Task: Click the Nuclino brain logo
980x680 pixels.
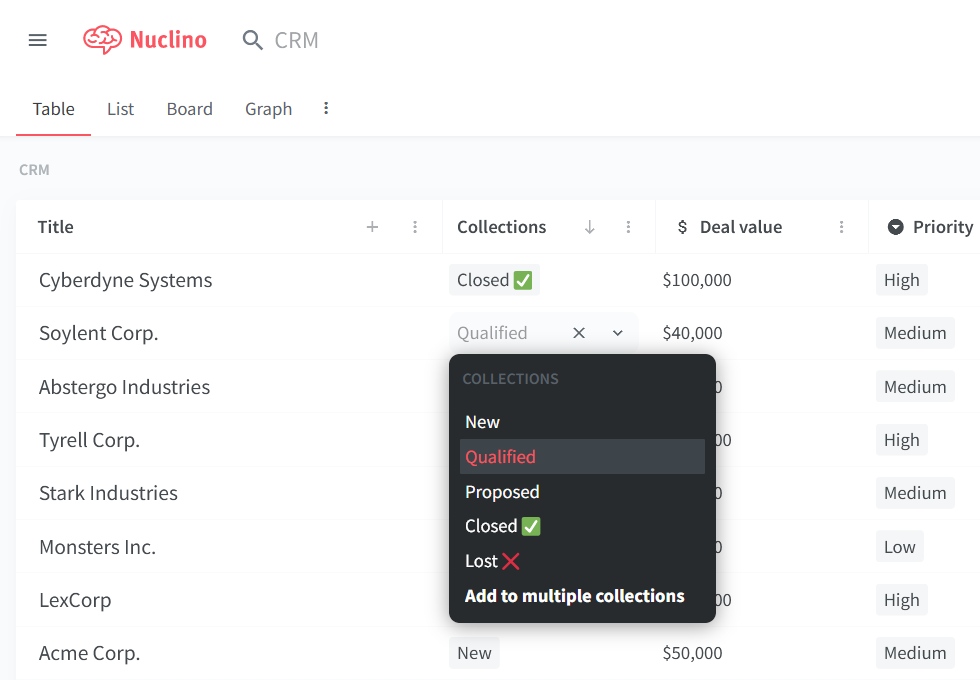Action: click(102, 40)
